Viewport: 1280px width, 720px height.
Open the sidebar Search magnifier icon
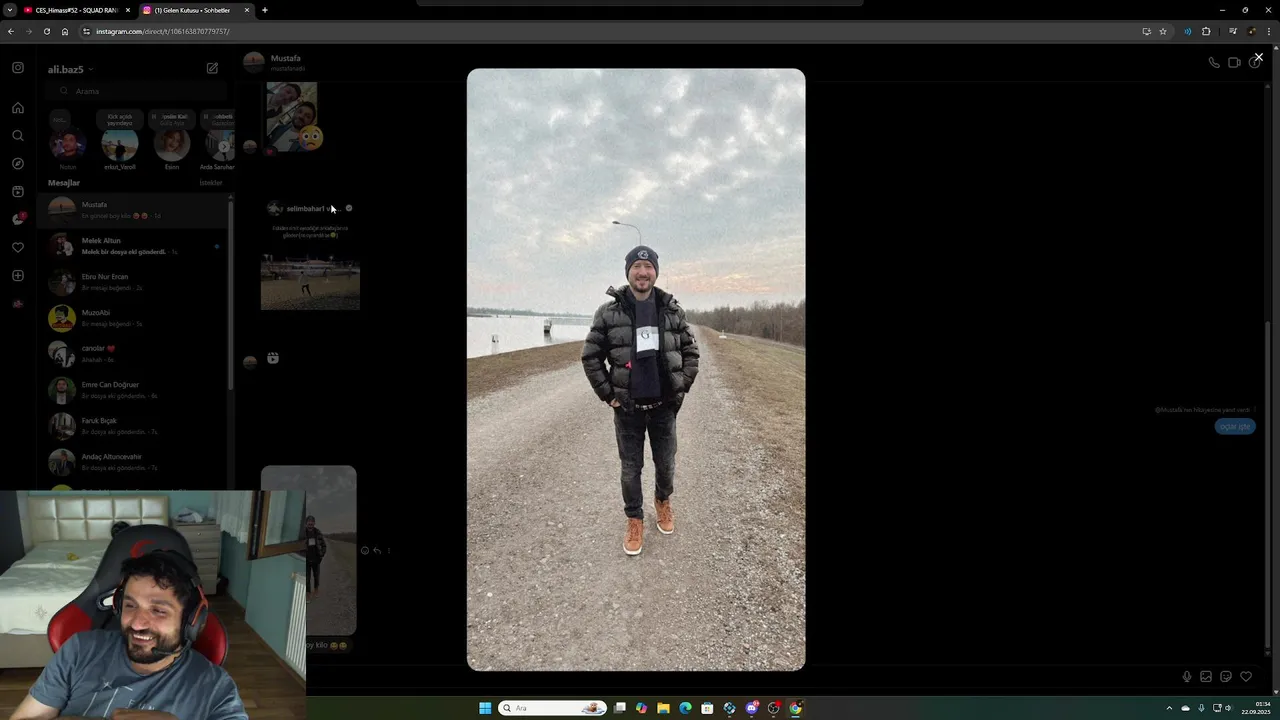click(18, 135)
